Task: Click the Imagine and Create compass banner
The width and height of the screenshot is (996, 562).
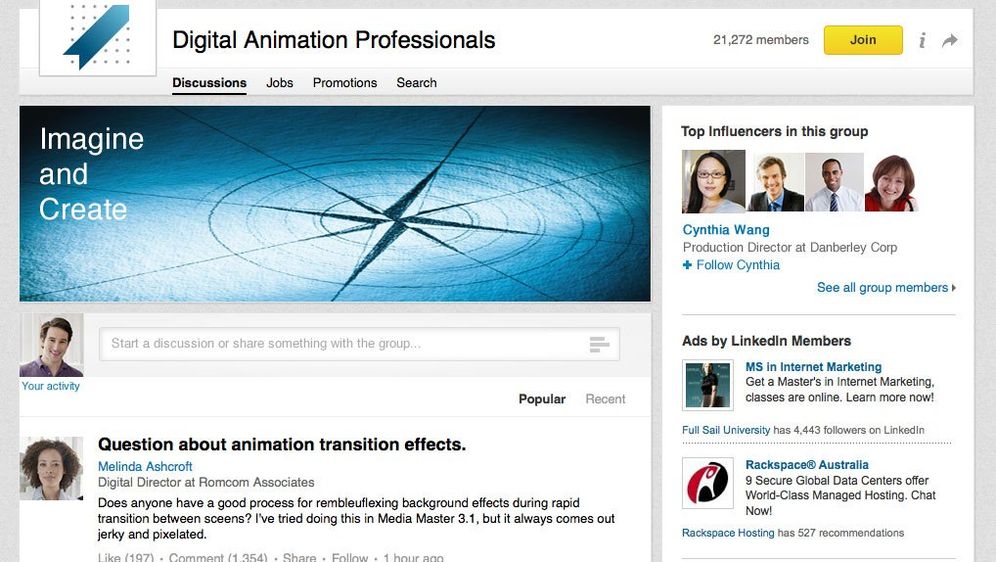Action: (335, 203)
